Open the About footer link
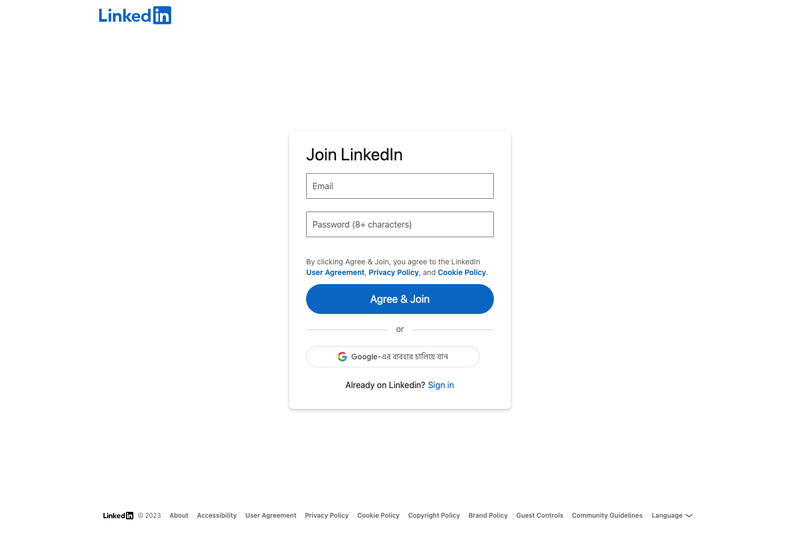Image resolution: width=800 pixels, height=533 pixels. point(179,516)
